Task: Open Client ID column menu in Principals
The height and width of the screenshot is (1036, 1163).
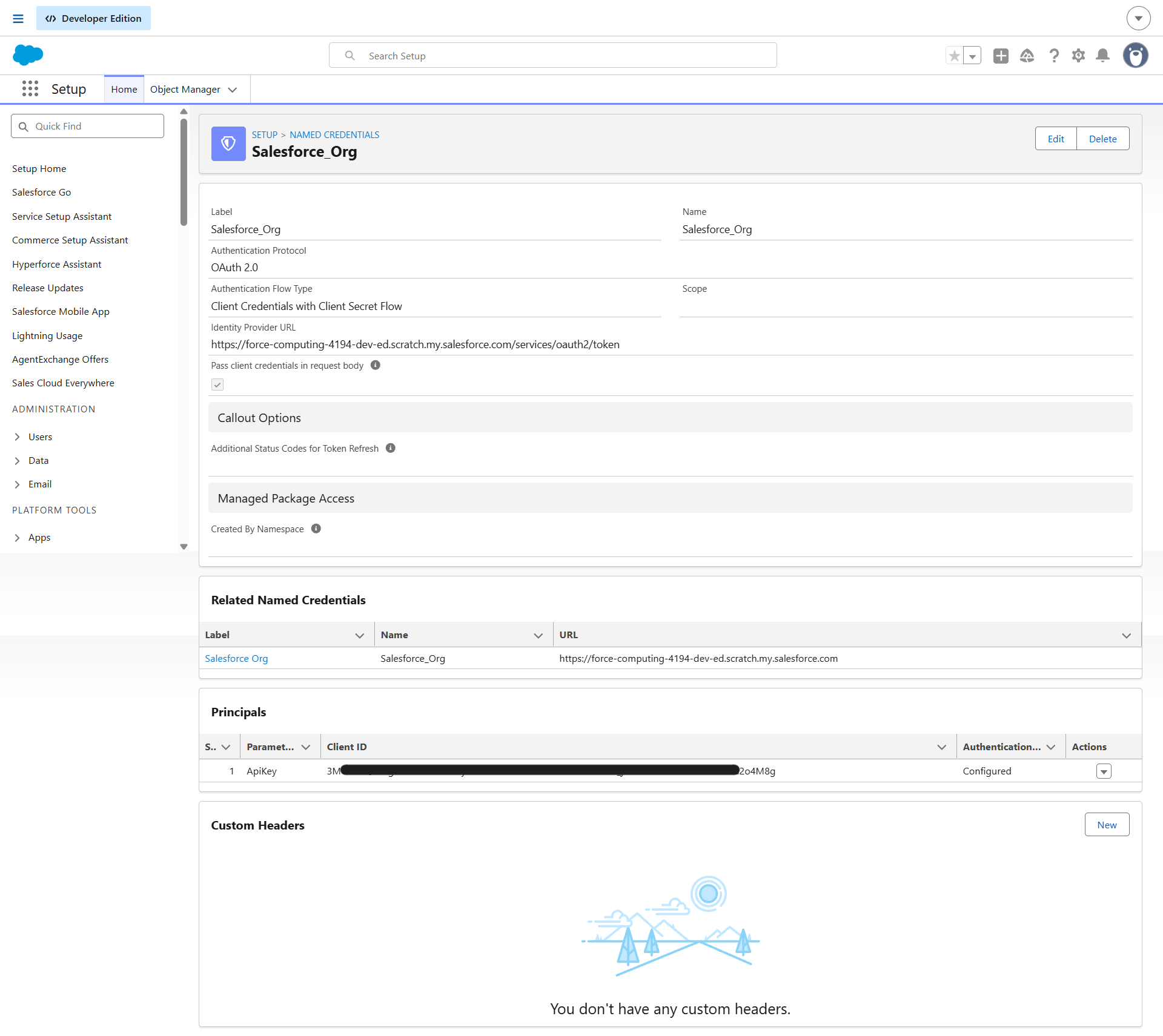Action: click(942, 747)
